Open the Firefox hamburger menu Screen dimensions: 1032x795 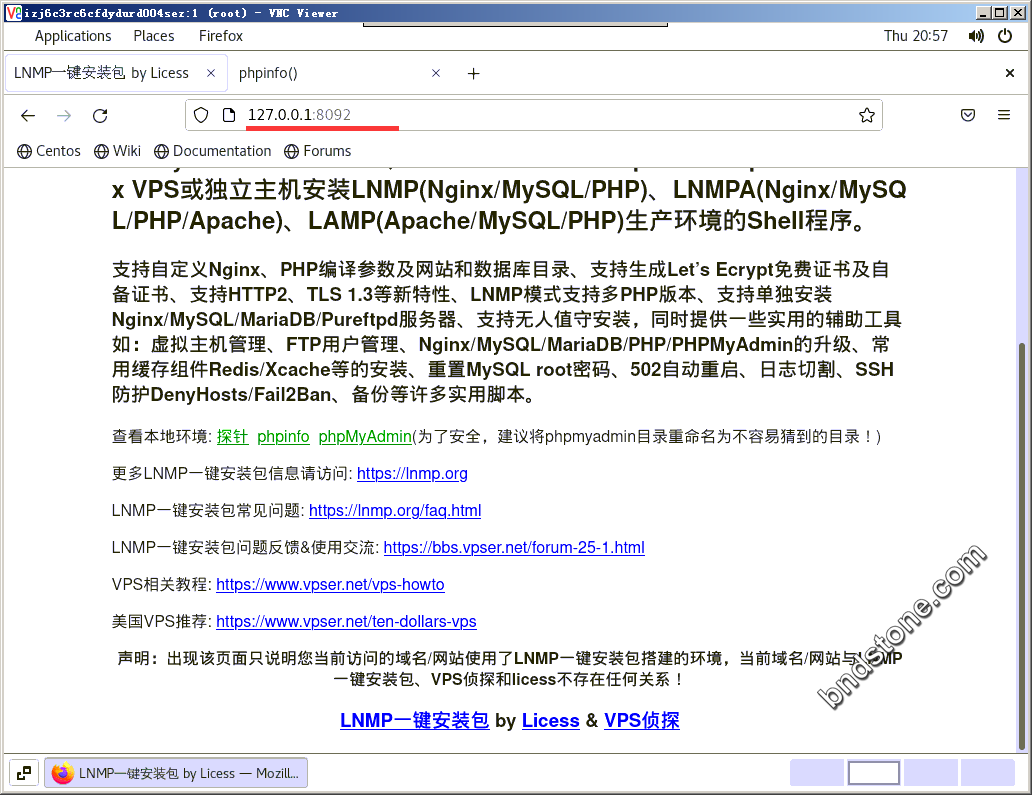point(1004,115)
